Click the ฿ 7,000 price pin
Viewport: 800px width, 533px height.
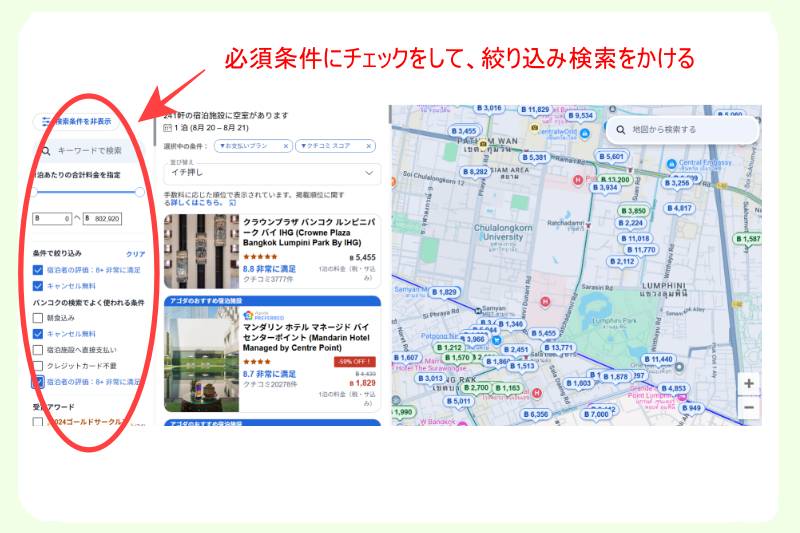[x=596, y=414]
